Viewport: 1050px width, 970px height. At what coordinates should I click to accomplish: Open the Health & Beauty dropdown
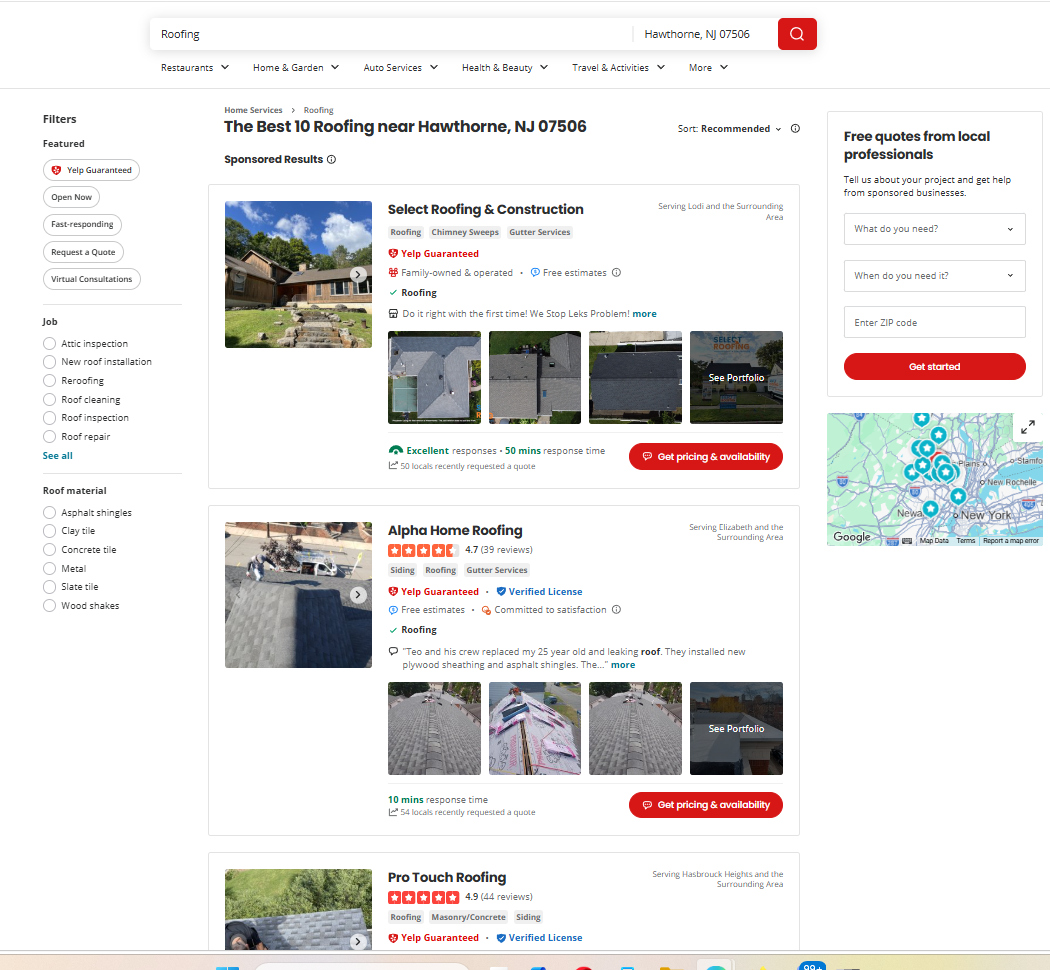tap(505, 68)
